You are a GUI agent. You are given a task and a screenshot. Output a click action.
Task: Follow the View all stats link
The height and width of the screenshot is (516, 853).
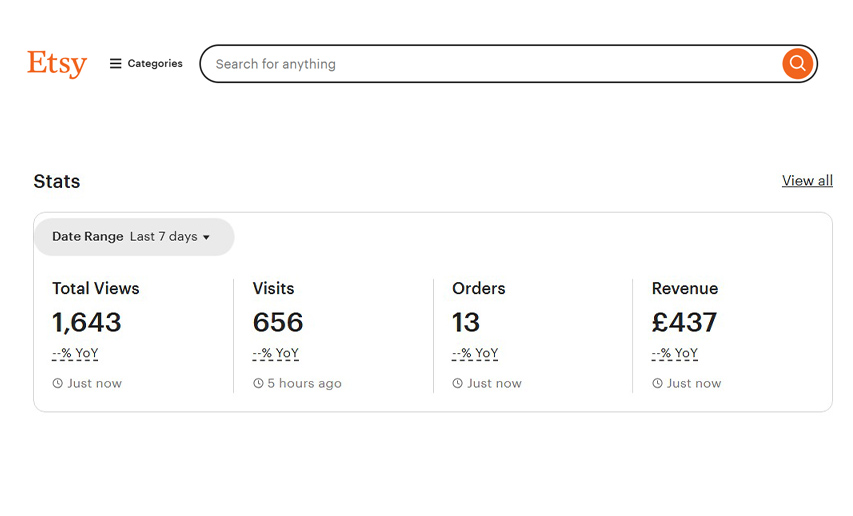tap(807, 181)
